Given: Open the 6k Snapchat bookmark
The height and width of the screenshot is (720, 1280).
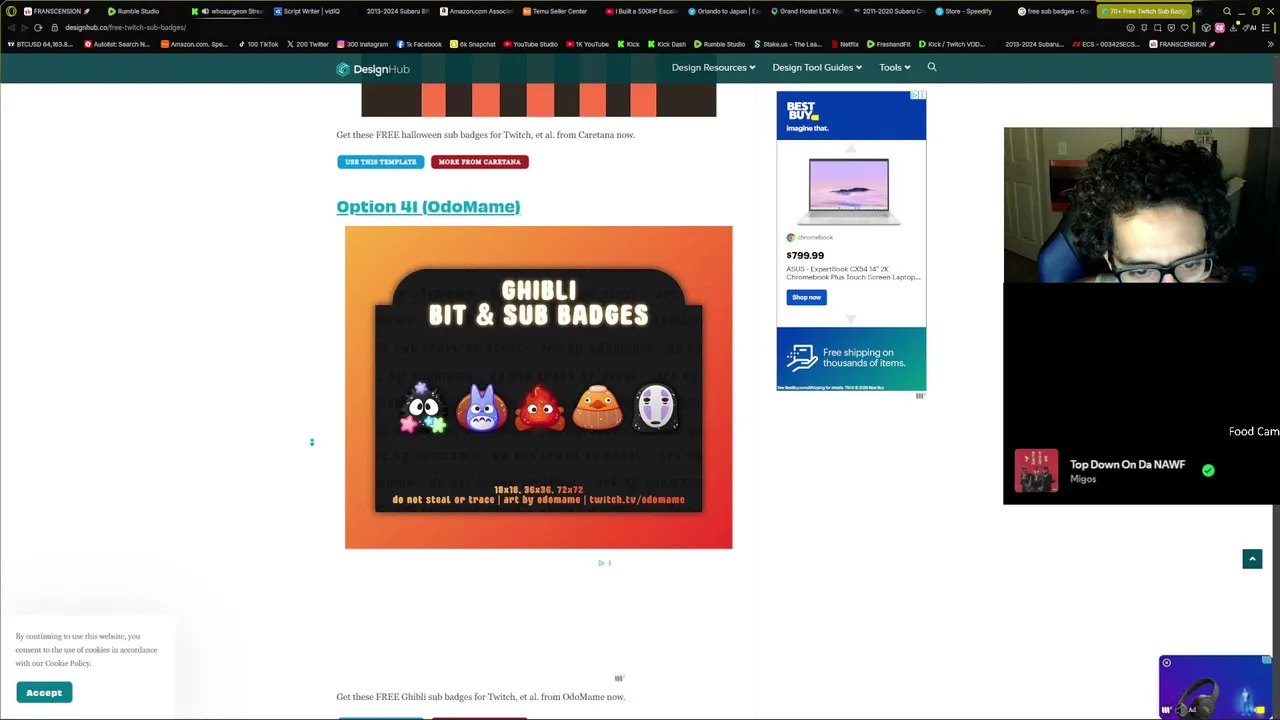Looking at the screenshot, I should pos(473,44).
